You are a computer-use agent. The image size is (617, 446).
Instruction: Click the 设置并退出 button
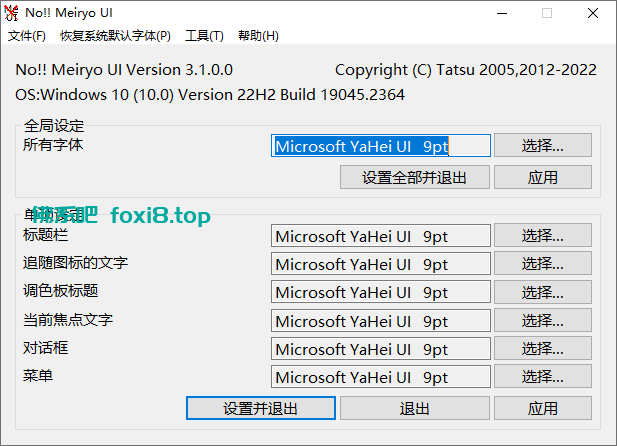pos(261,408)
